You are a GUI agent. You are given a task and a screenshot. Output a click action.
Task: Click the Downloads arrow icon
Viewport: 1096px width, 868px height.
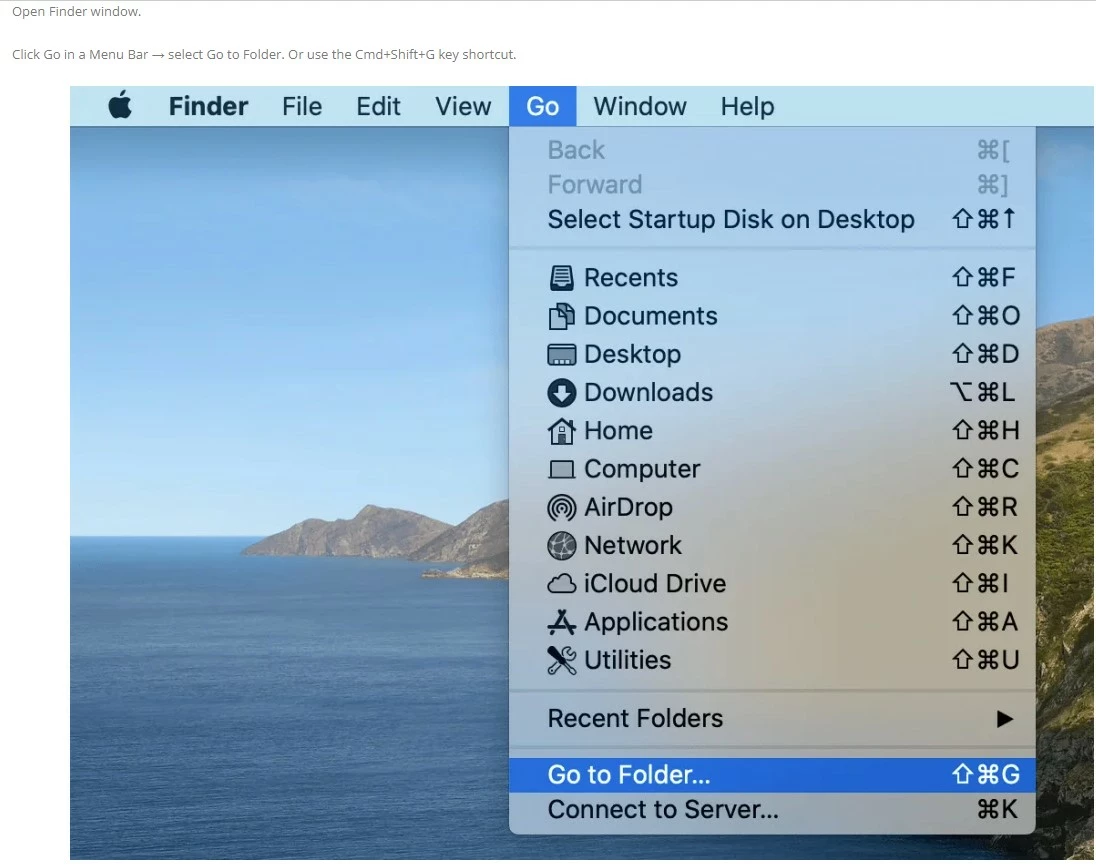(x=561, y=393)
